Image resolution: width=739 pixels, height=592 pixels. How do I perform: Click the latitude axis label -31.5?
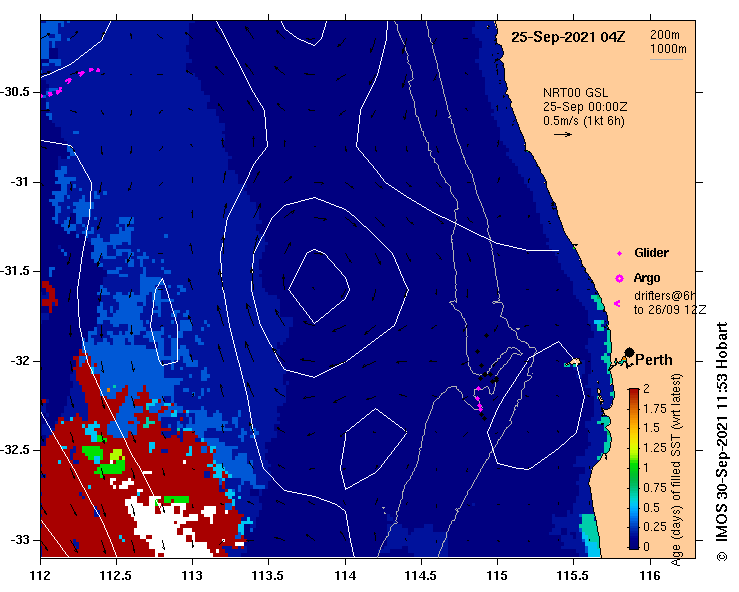coord(15,271)
